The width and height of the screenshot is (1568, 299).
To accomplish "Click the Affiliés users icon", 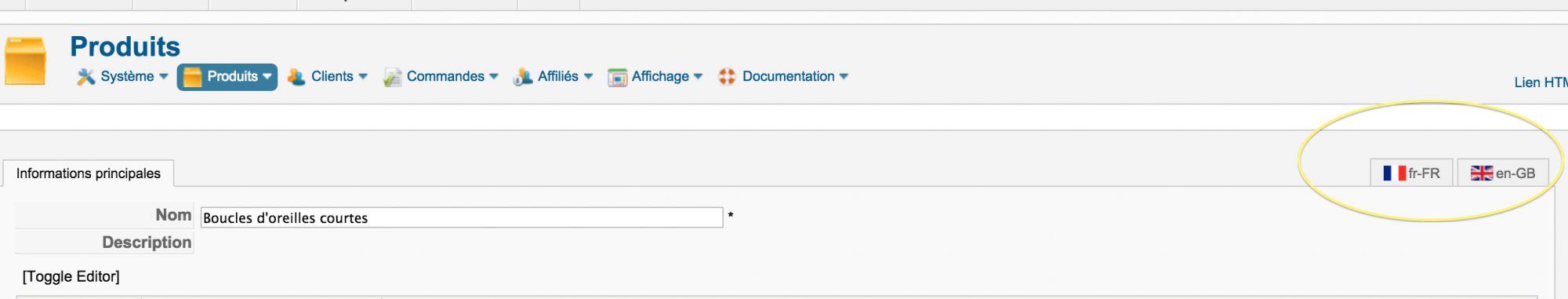I will point(523,77).
